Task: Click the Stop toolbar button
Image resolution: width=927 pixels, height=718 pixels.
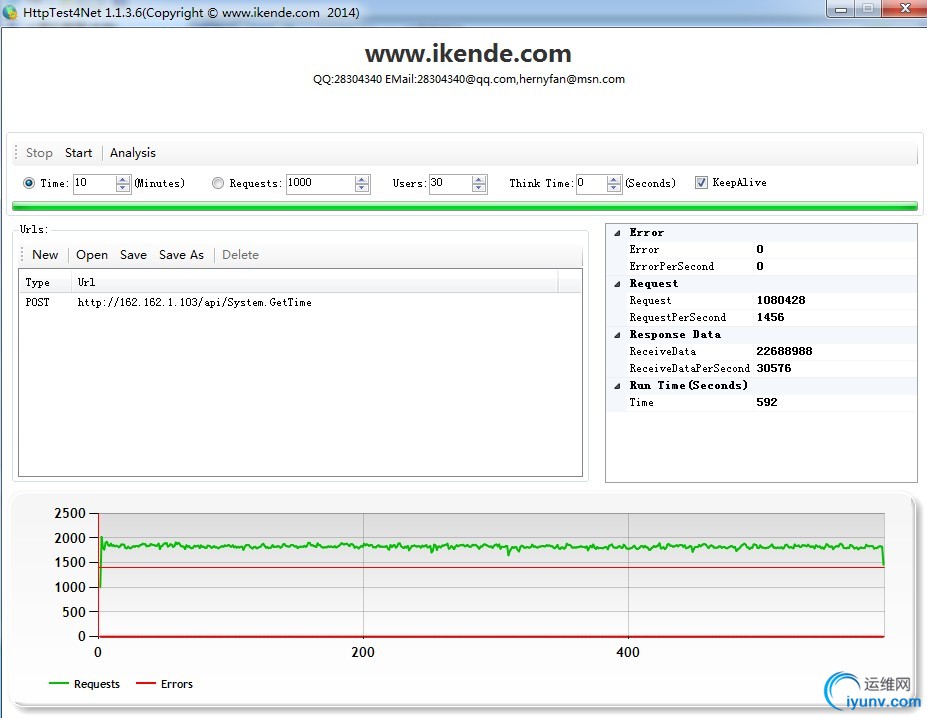Action: [x=39, y=153]
